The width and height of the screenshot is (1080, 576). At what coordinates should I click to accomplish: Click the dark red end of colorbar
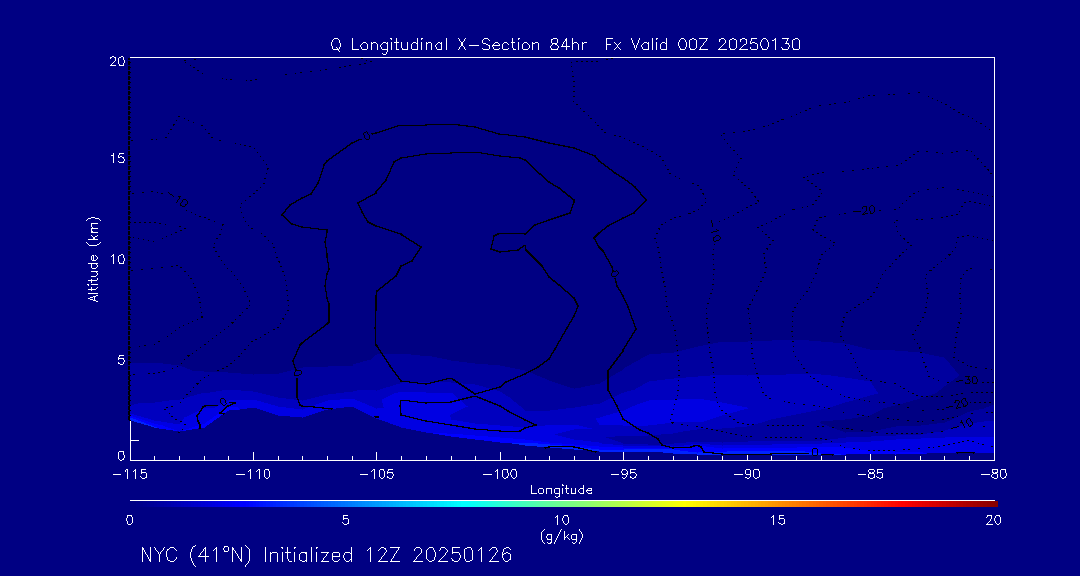pos(990,504)
